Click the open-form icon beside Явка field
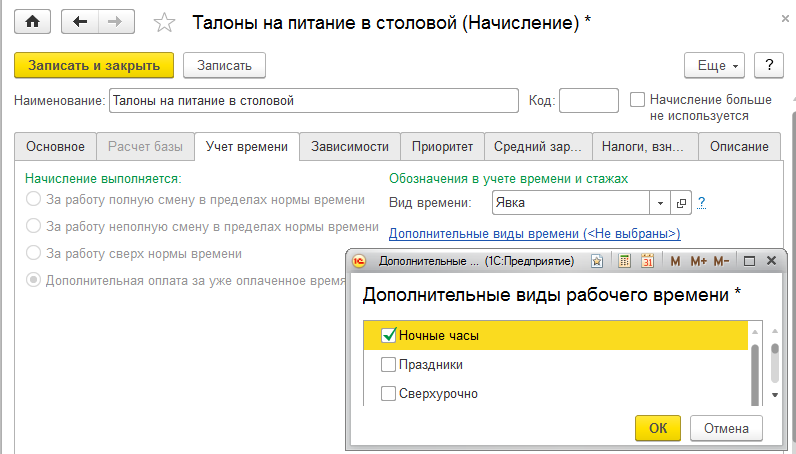The height and width of the screenshot is (454, 796). point(682,203)
